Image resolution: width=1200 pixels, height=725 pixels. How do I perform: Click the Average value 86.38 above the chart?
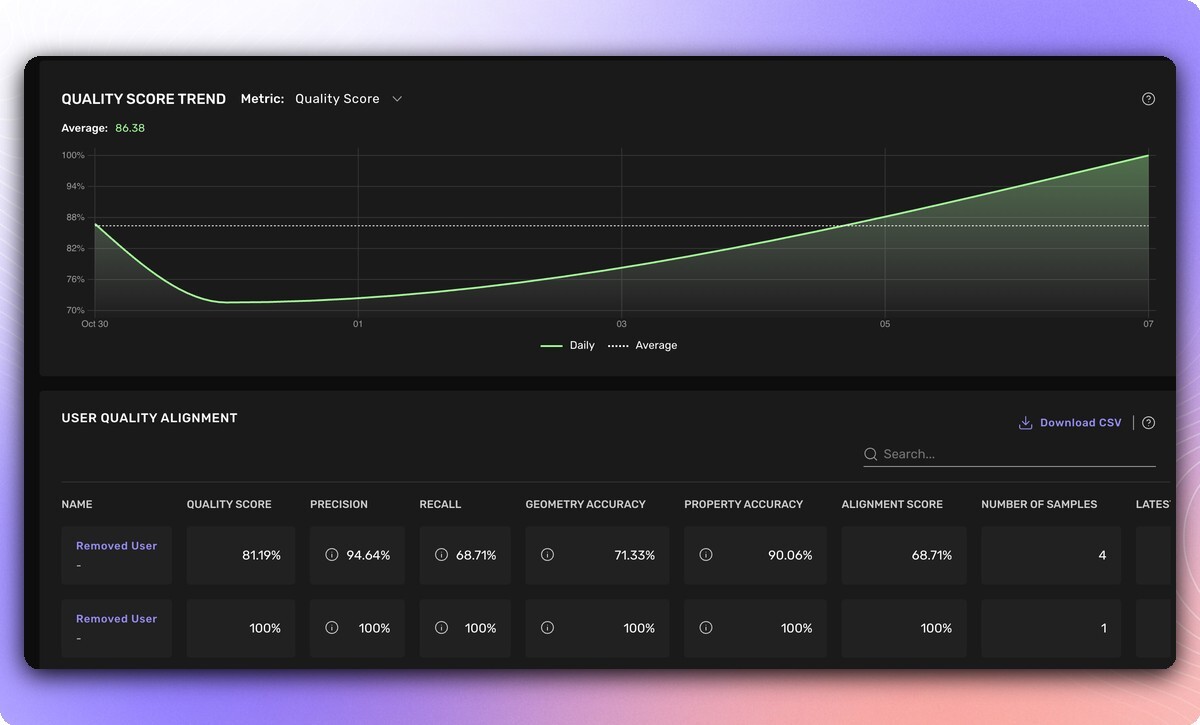(130, 128)
